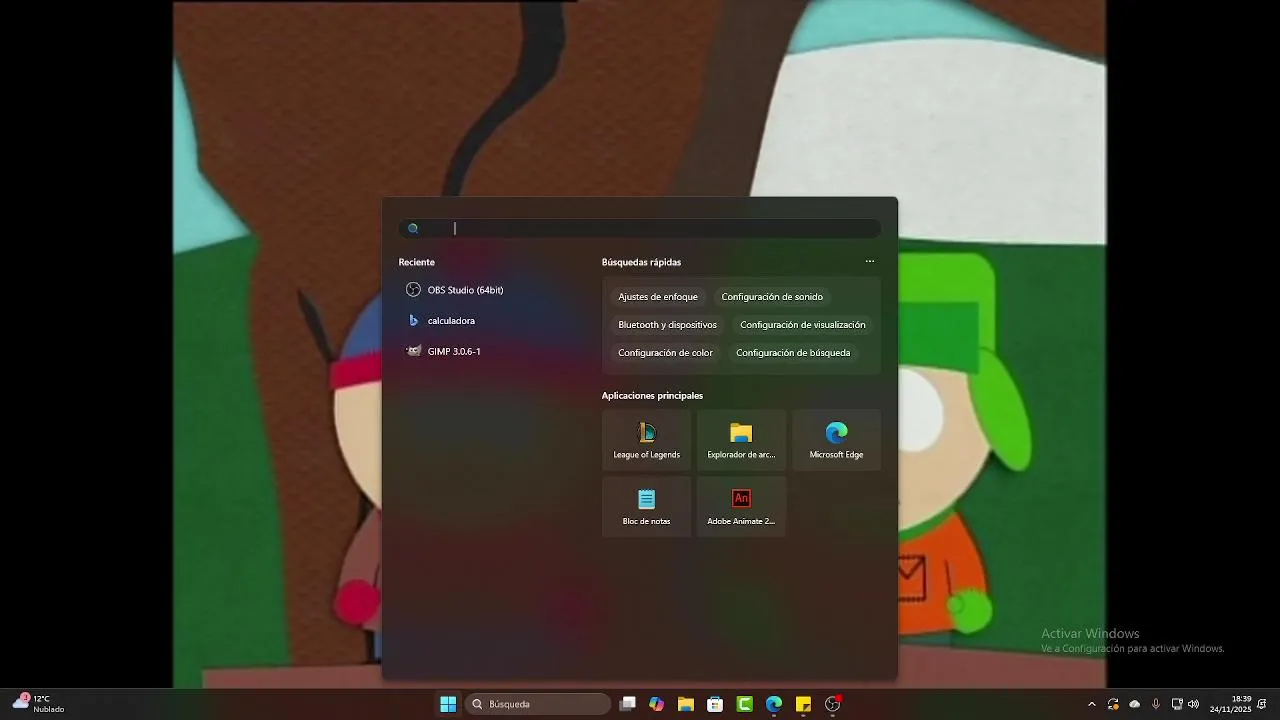Click the taskbar Búsqueda search box
This screenshot has height=720, width=1280.
(x=538, y=704)
